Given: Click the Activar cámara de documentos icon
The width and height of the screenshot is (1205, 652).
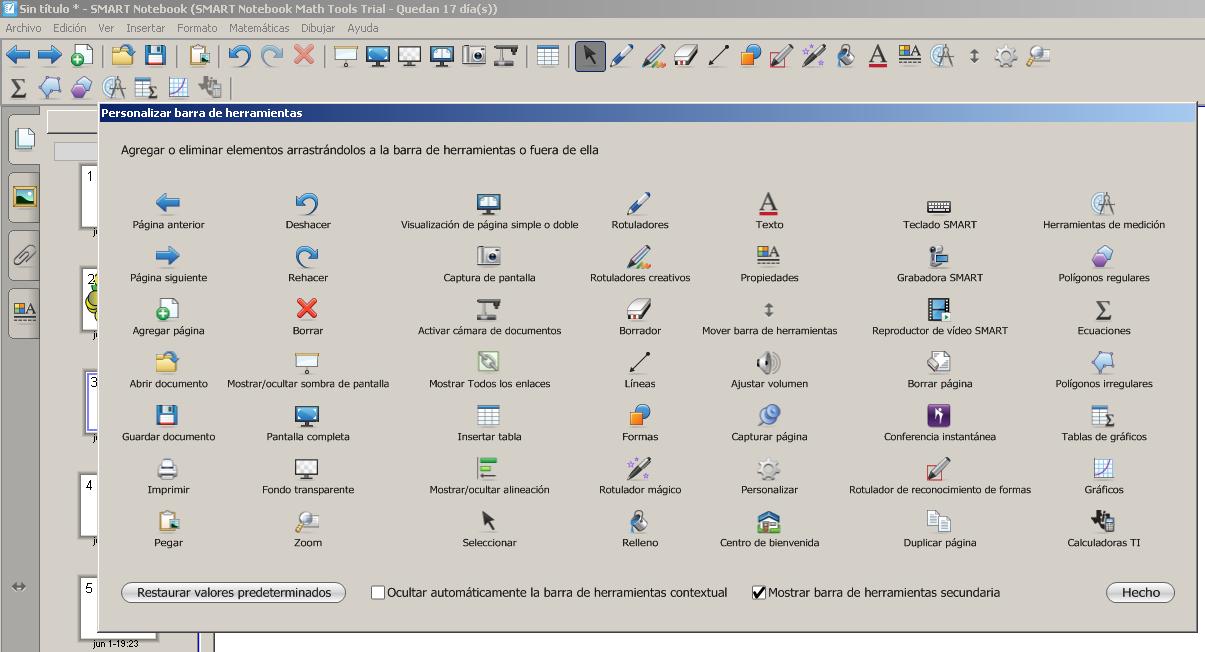Looking at the screenshot, I should pos(488,309).
